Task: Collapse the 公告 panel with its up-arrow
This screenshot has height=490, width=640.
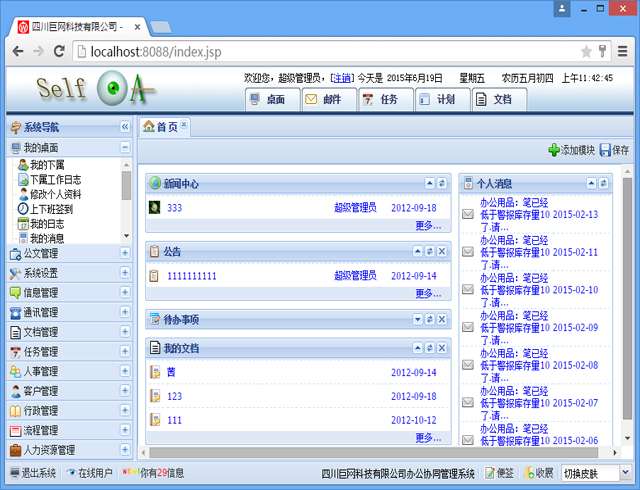Action: [x=416, y=251]
